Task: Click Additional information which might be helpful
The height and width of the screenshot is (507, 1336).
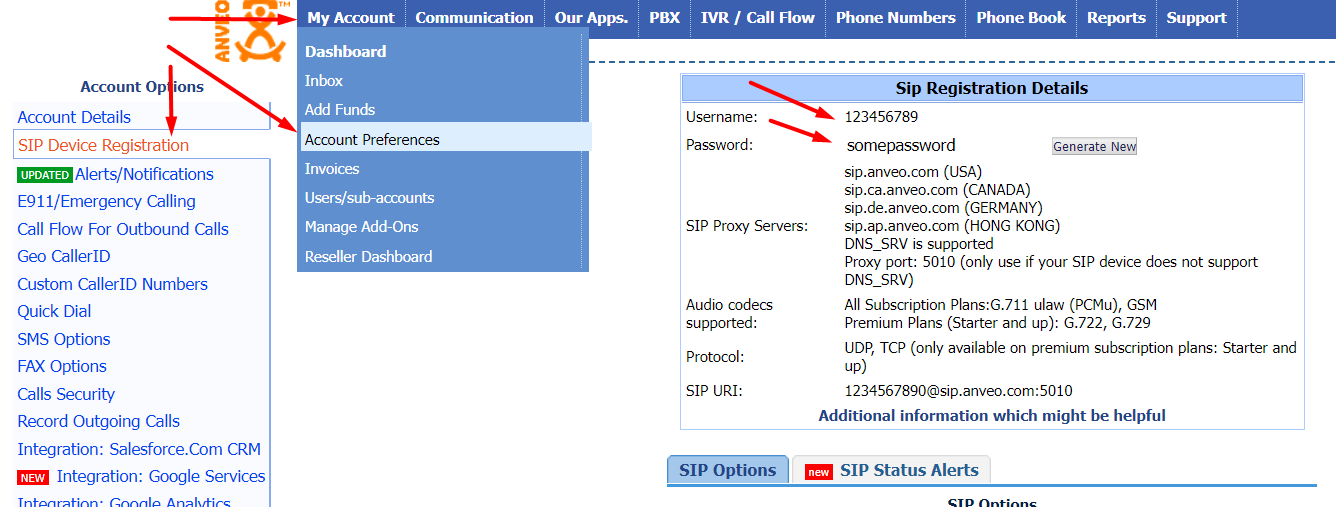Action: 991,416
